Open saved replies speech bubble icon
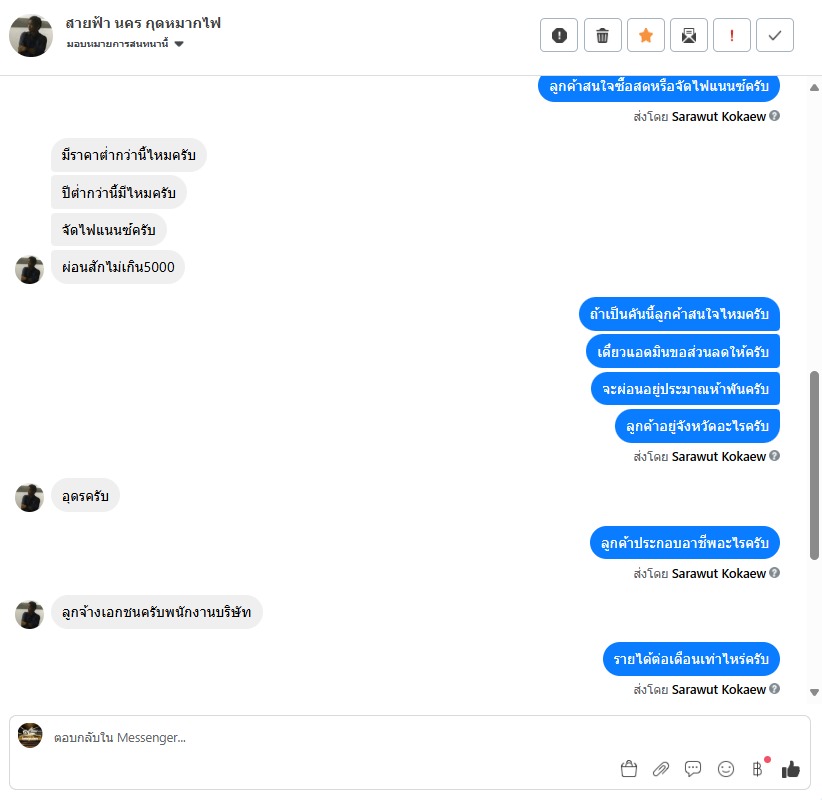The width and height of the screenshot is (822, 800). click(x=693, y=769)
